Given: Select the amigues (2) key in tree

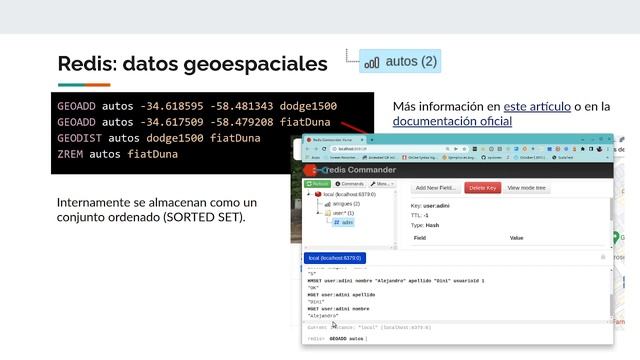Looking at the screenshot, I should (x=346, y=204).
